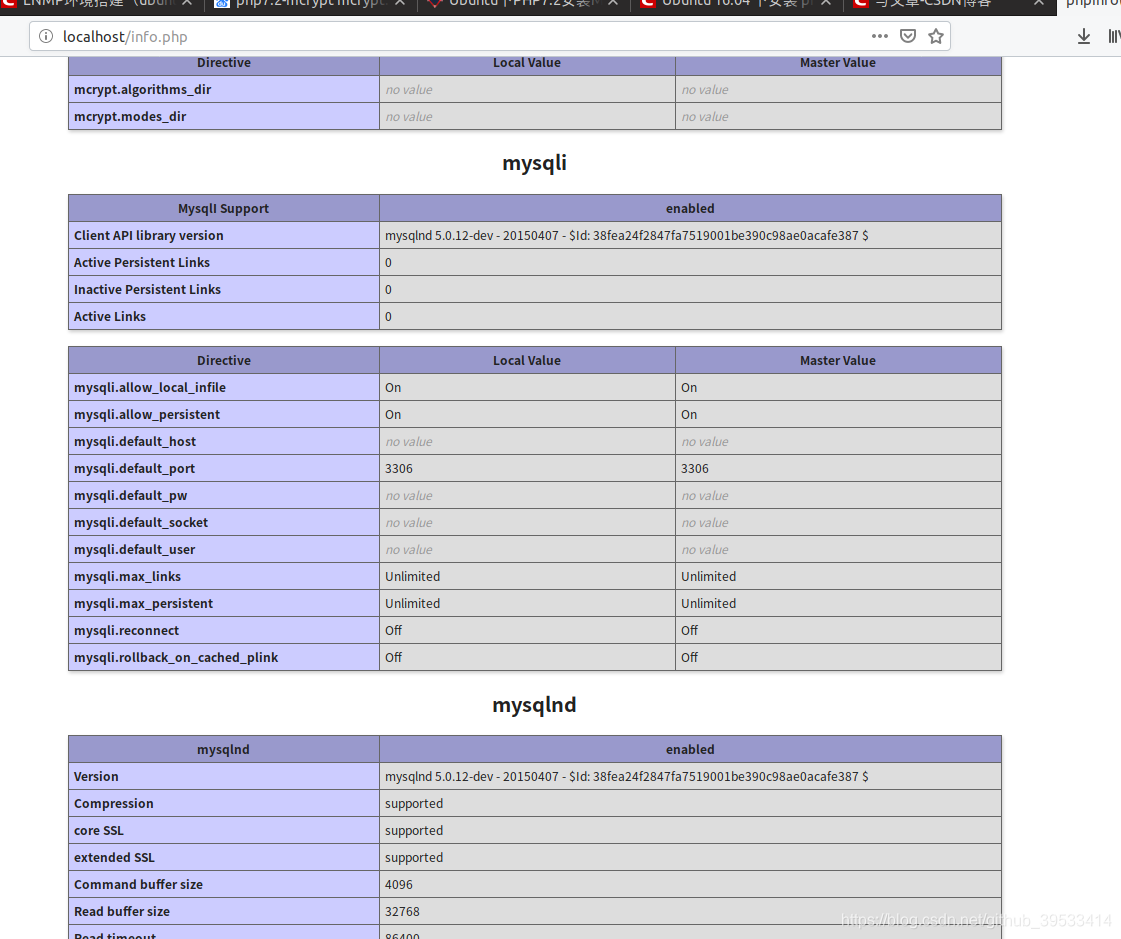Click master 'Off' for mysqli.rollback_on_cached_plink
The height and width of the screenshot is (939, 1121).
689,657
